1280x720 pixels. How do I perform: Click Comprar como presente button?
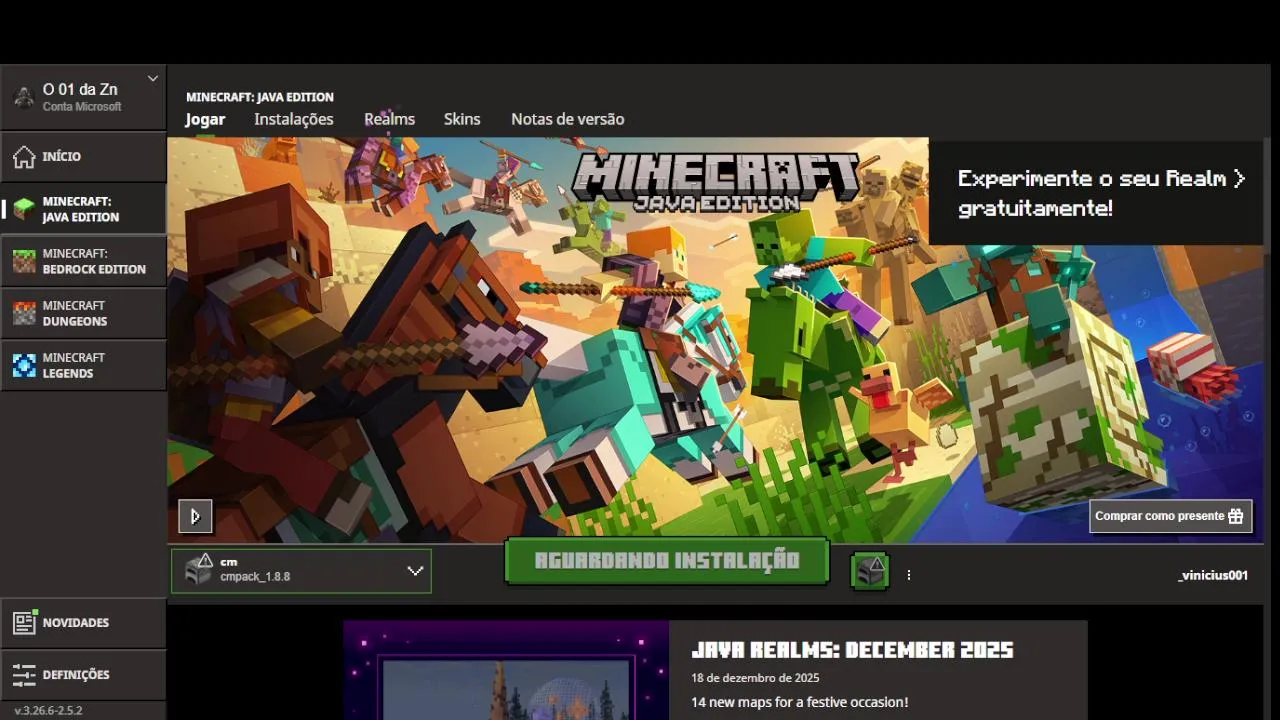(x=1170, y=516)
